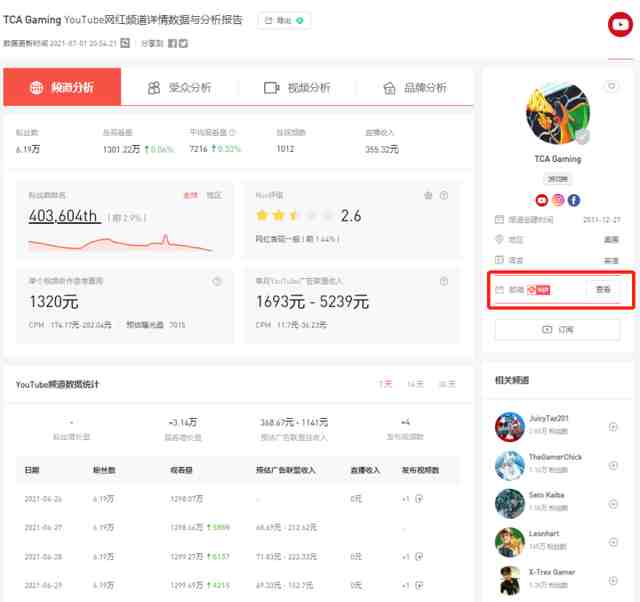This screenshot has width=640, height=602.
Task: Click the Nox star rating display
Action: (x=294, y=215)
